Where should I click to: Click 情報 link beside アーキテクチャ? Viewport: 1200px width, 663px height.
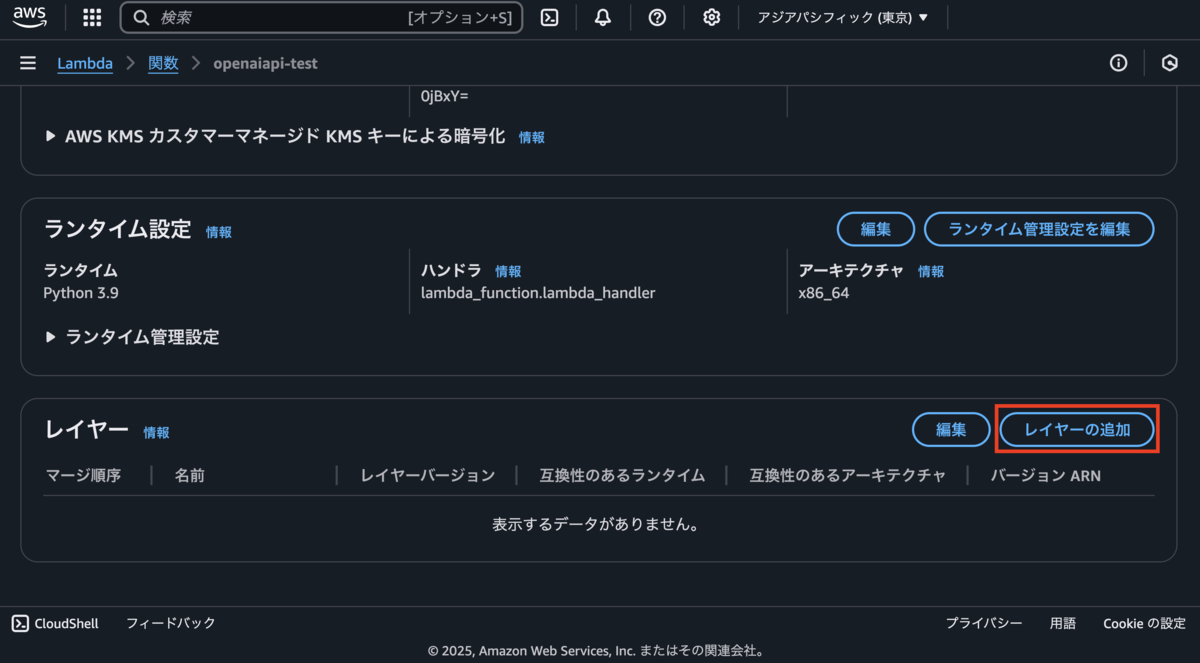931,271
